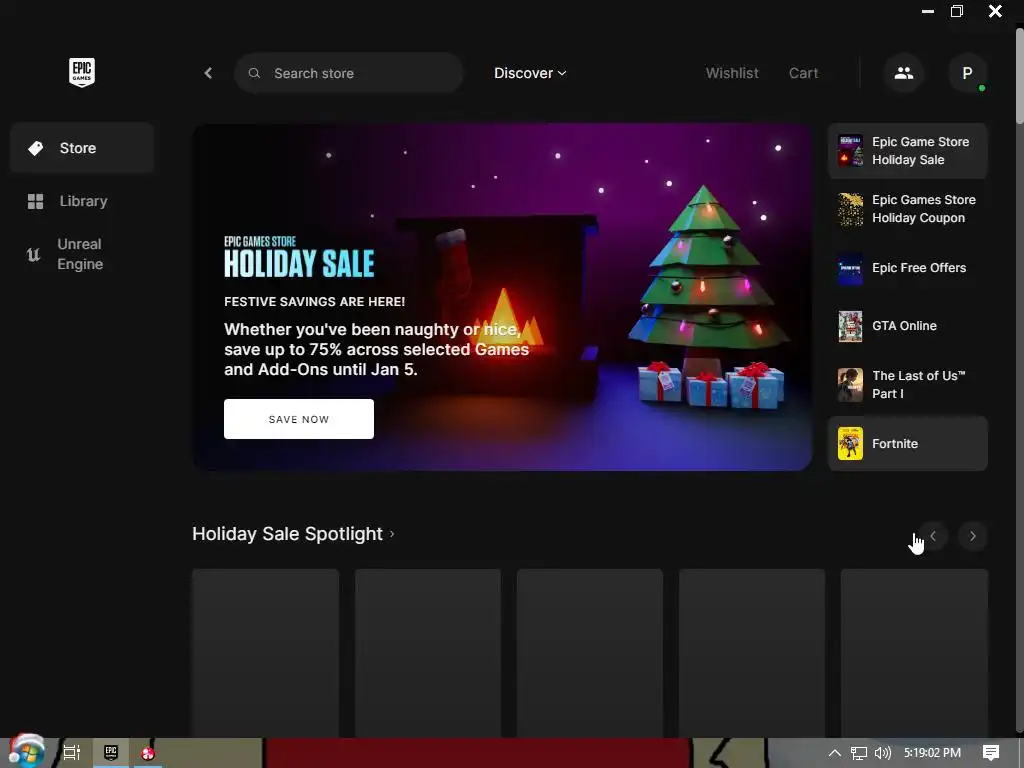
Task: Show next Holiday Sale Spotlight items
Action: tap(972, 536)
